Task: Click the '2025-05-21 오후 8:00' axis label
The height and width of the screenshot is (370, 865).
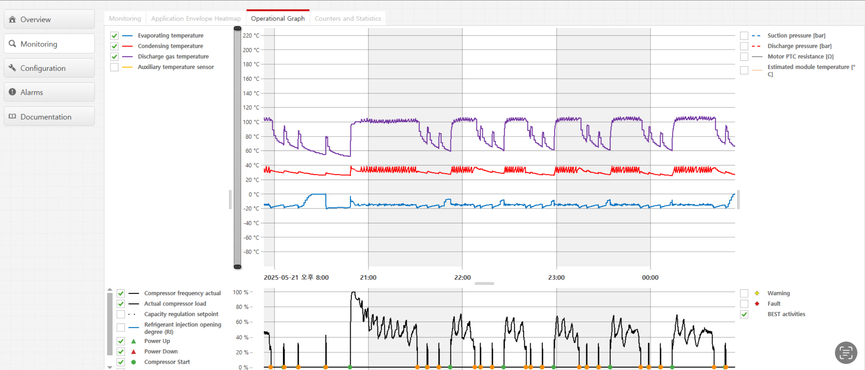Action: point(296,277)
